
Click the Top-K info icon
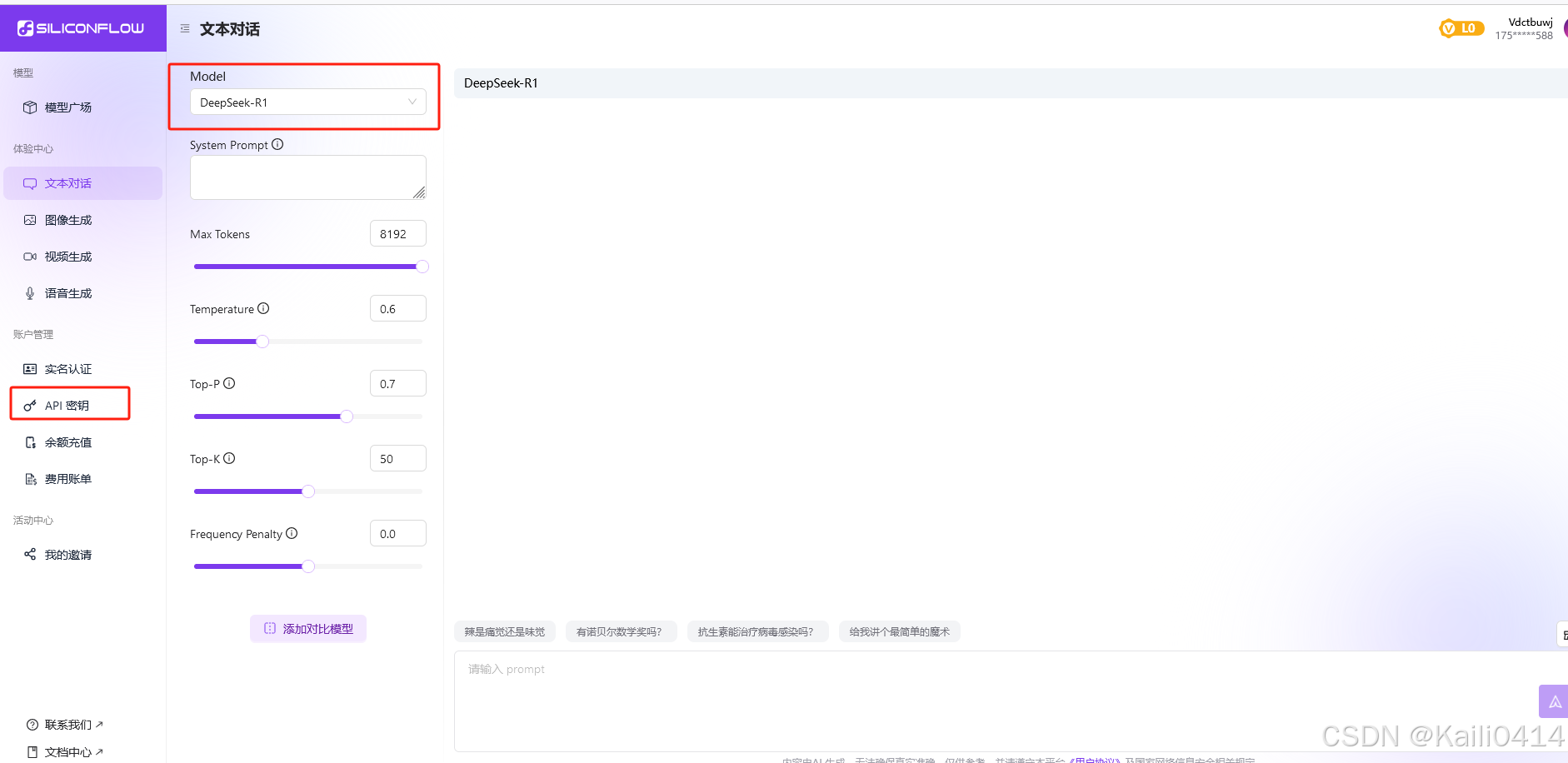[x=229, y=458]
